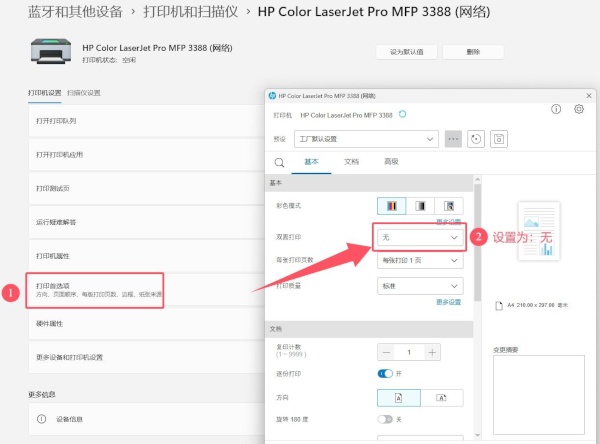Open 更多设备和打印机设置 row

147,357
